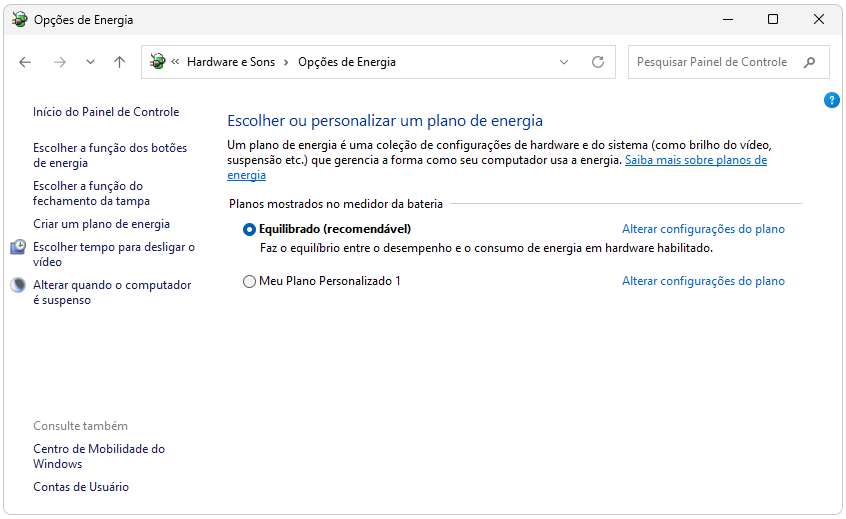Maximize the Opções de Energia window
Viewport: 846px width, 519px height.
[x=773, y=19]
